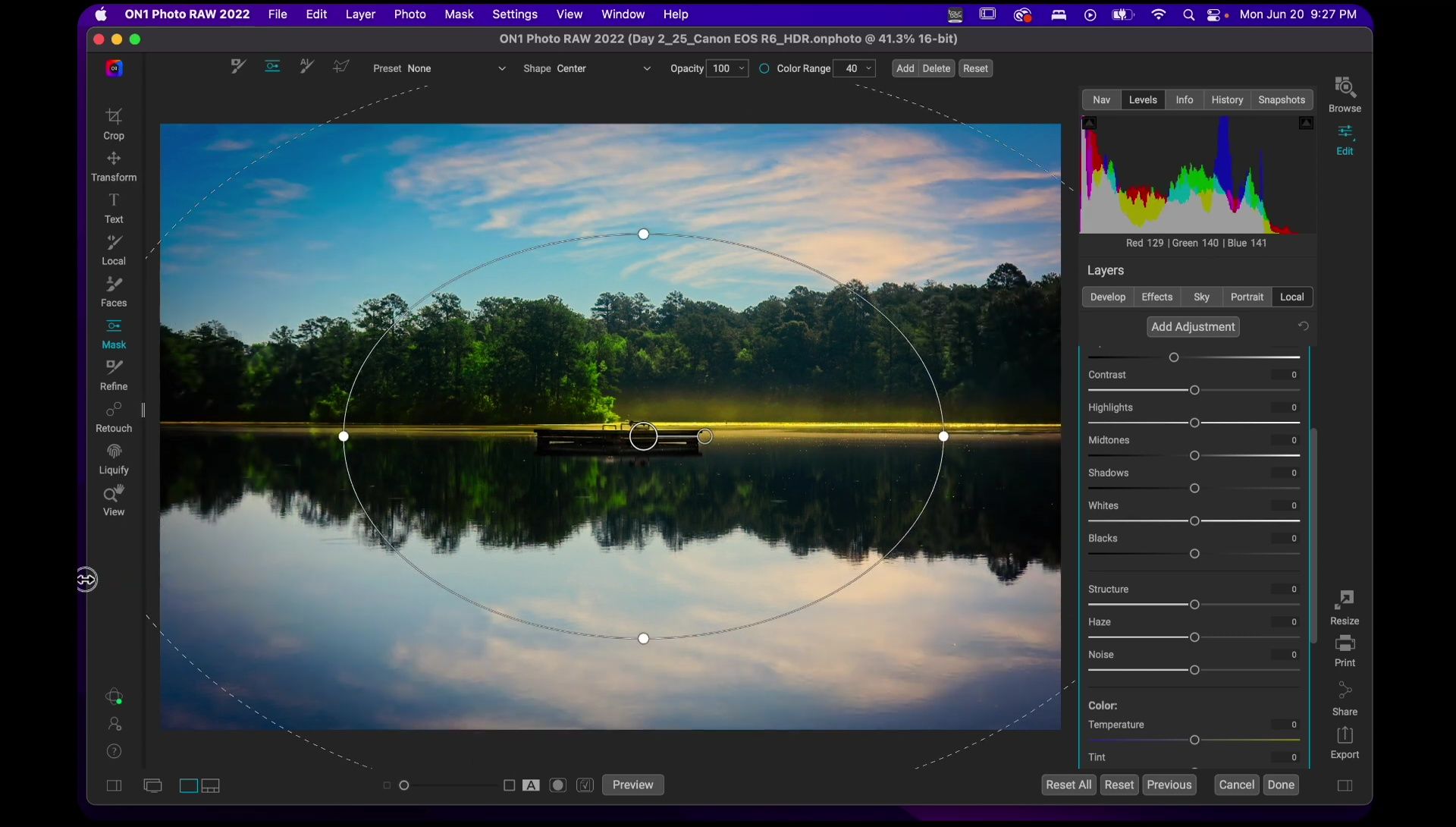This screenshot has width=1456, height=827.
Task: Click the Delete mask button
Action: tap(936, 68)
